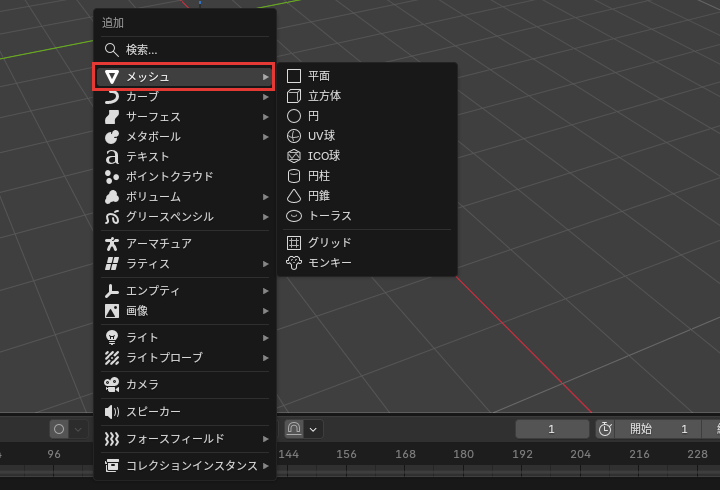Click the Light bulb icon beside ライト
Screen dimensions: 720x490
112,338
